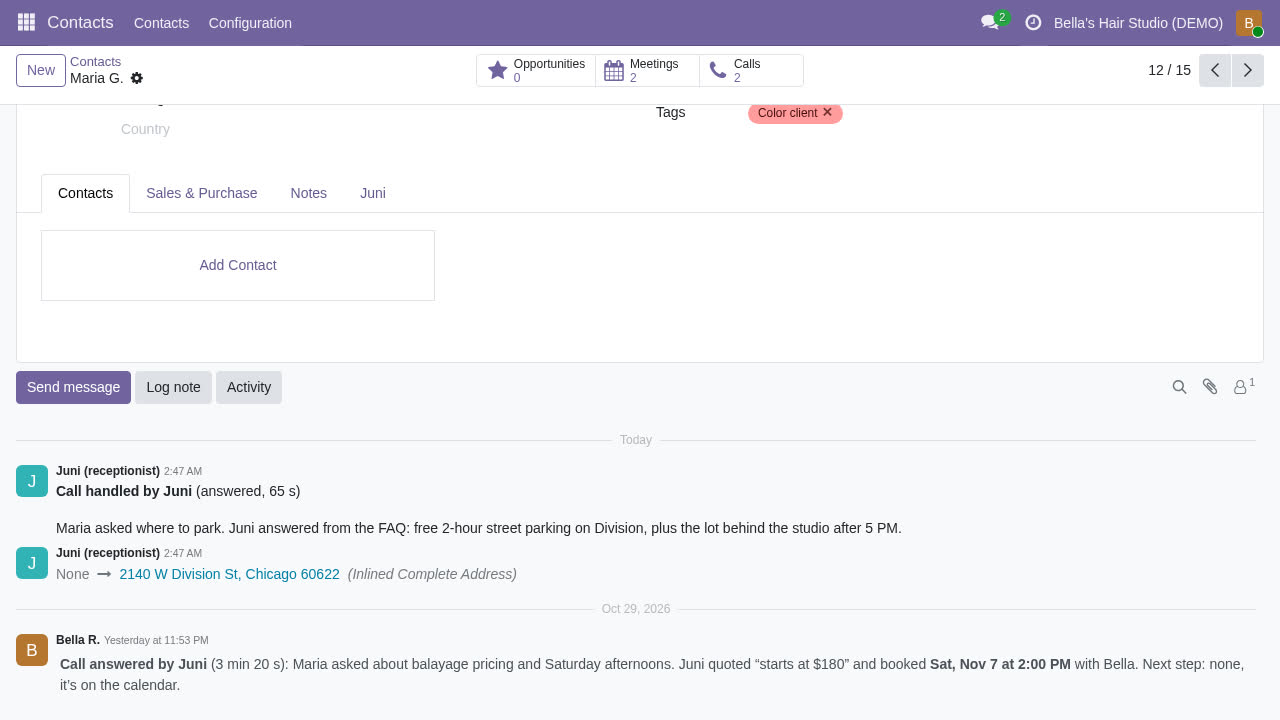This screenshot has width=1280, height=720.
Task: Open the Juni tab
Action: tap(373, 193)
